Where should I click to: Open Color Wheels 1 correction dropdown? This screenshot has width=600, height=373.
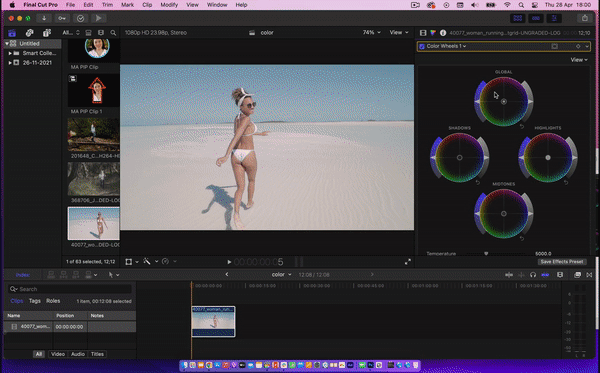[x=446, y=46]
